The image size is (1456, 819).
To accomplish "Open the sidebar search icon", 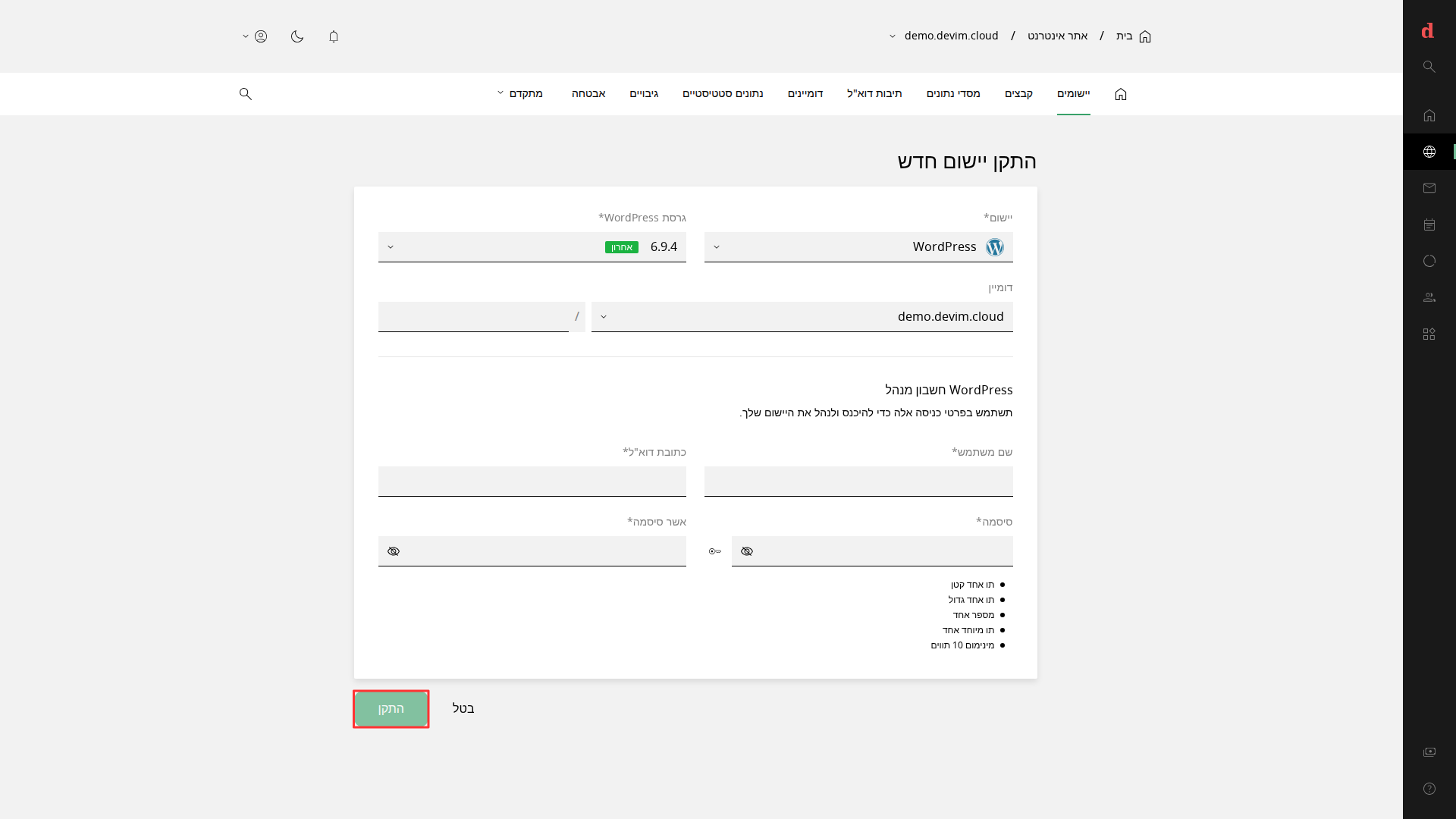I will (x=1429, y=67).
